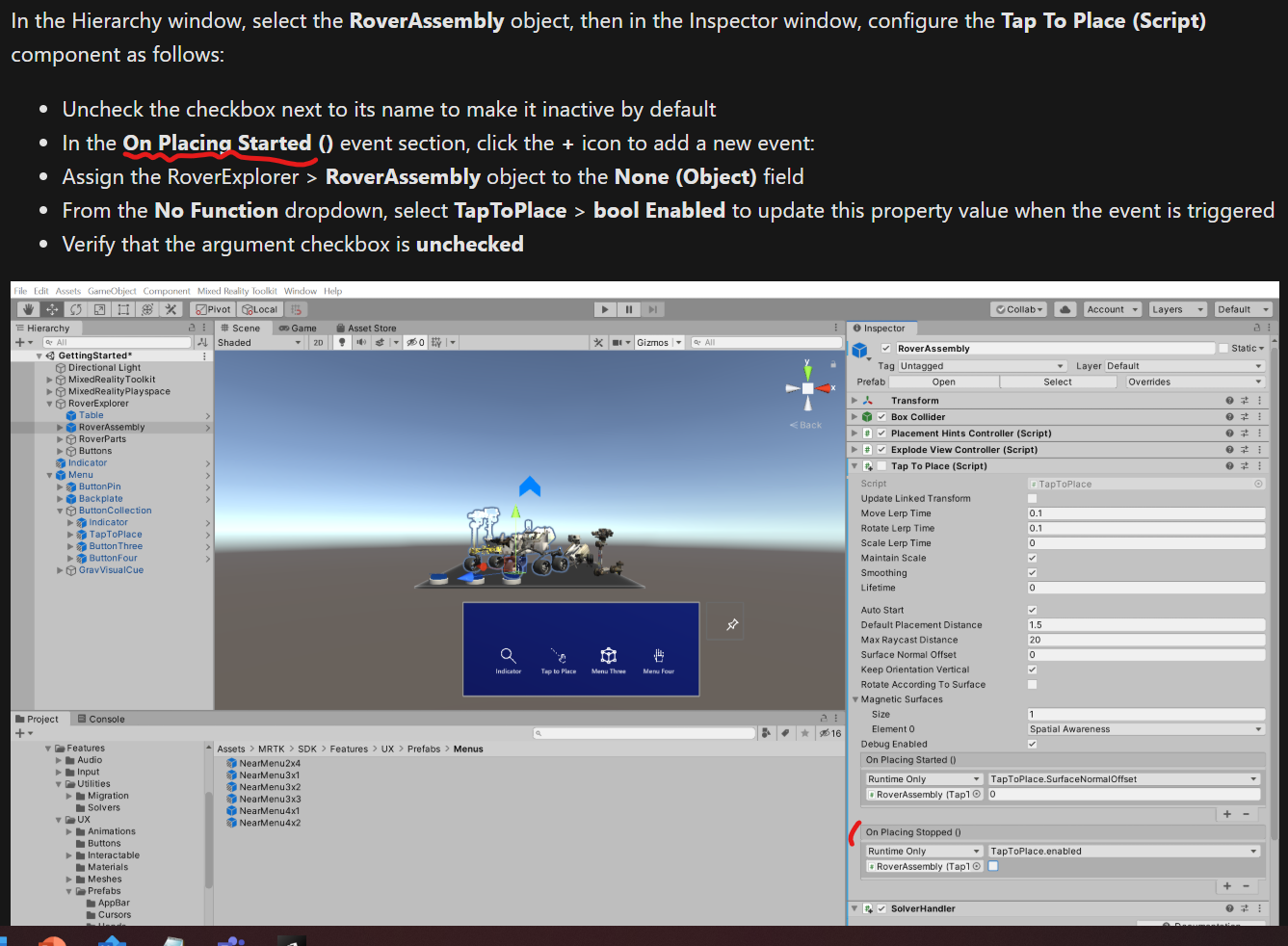Screen dimensions: 1288x946
Task: Toggle the Auto Start checkbox
Action: (x=1032, y=609)
